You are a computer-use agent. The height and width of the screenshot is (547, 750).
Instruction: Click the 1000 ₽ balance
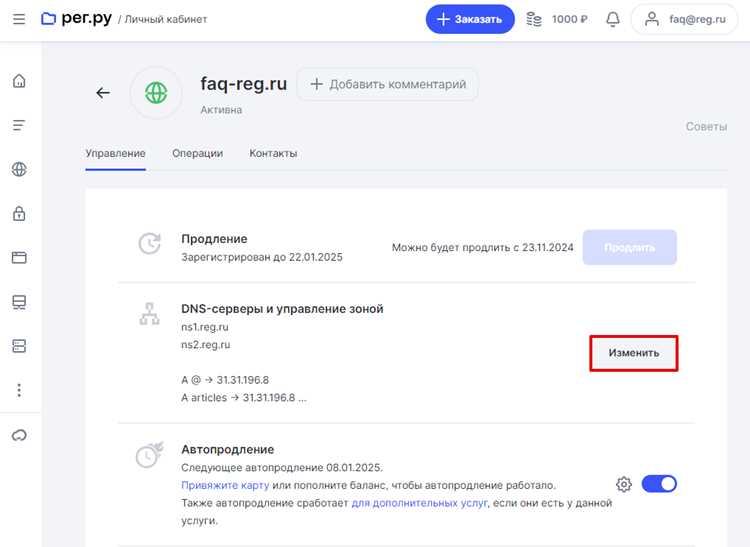[x=570, y=20]
